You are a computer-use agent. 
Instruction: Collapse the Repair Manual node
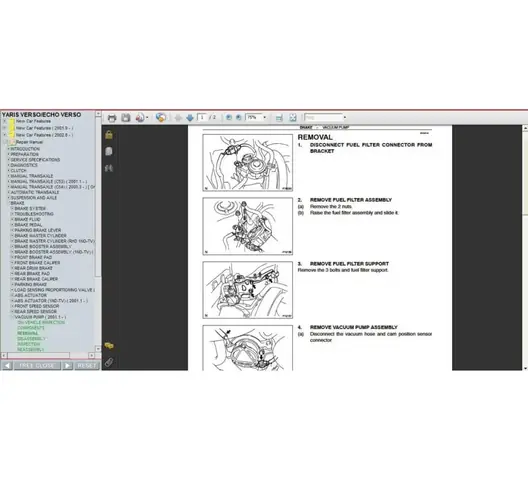click(4, 142)
